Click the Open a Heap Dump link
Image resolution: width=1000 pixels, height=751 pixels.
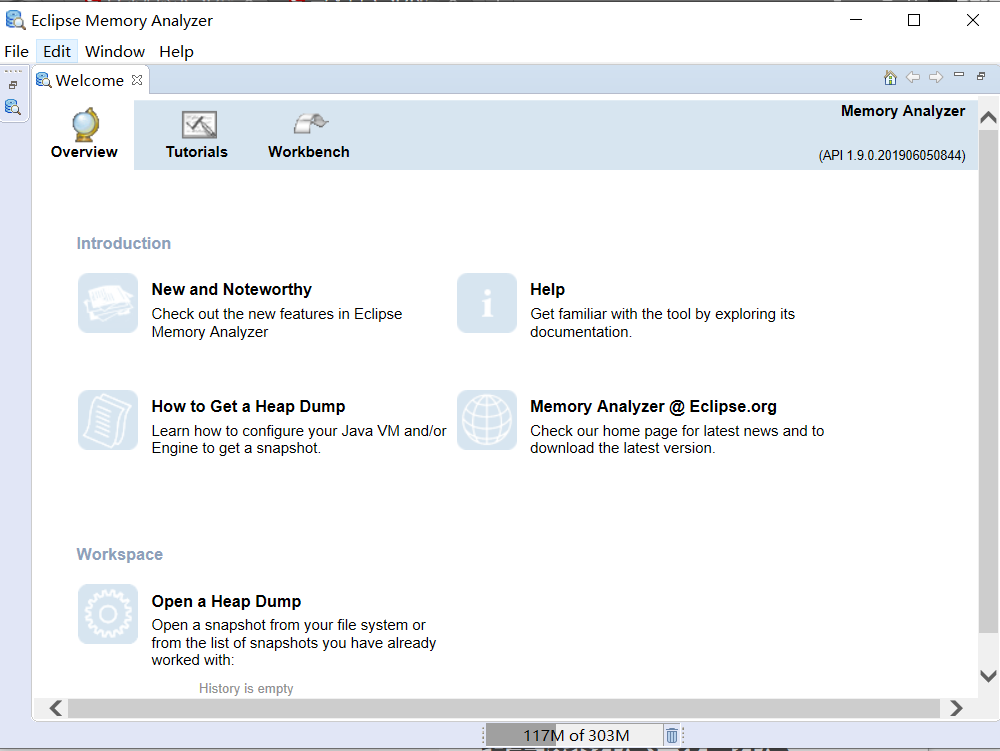point(226,601)
